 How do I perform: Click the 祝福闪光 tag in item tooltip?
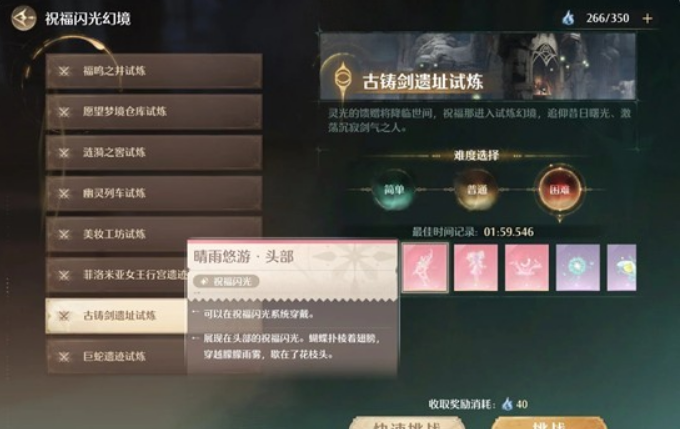click(226, 282)
